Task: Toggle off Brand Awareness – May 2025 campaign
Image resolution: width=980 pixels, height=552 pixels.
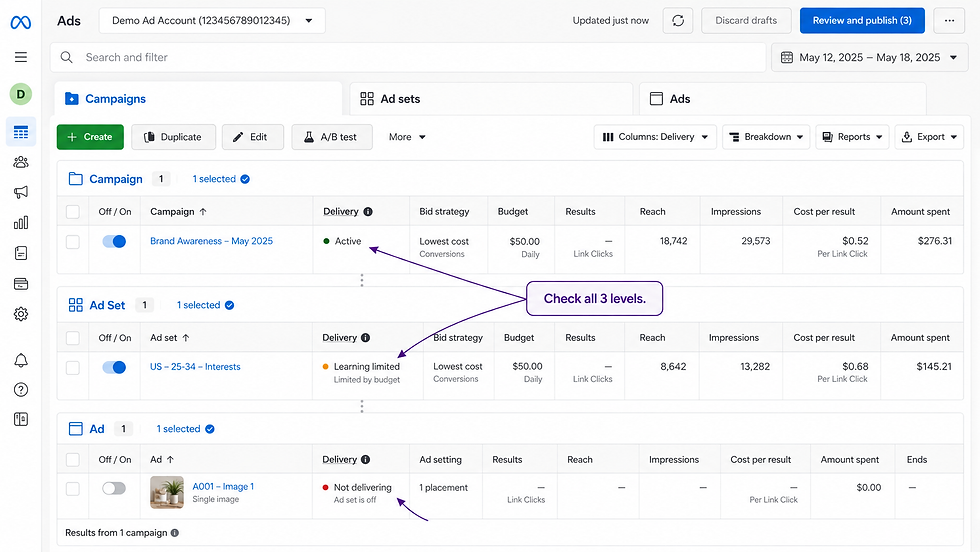Action: pos(114,241)
